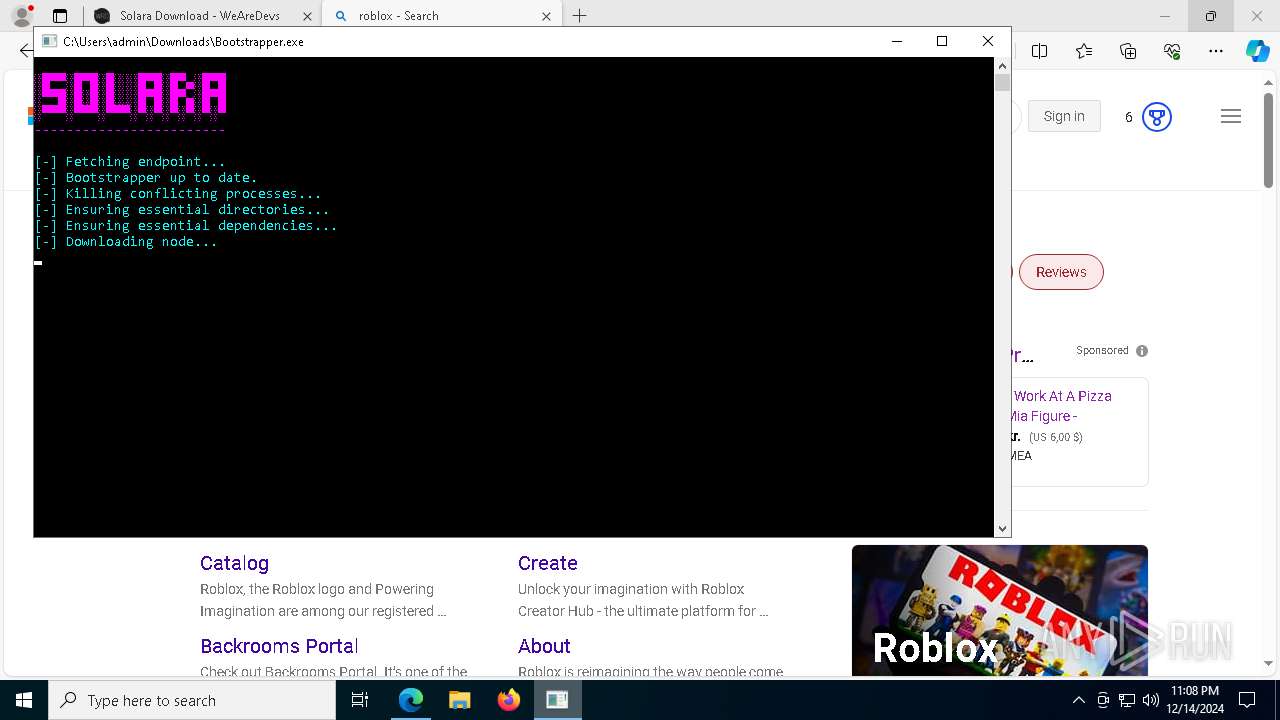
Task: Open File Explorer from taskbar
Action: click(x=460, y=700)
